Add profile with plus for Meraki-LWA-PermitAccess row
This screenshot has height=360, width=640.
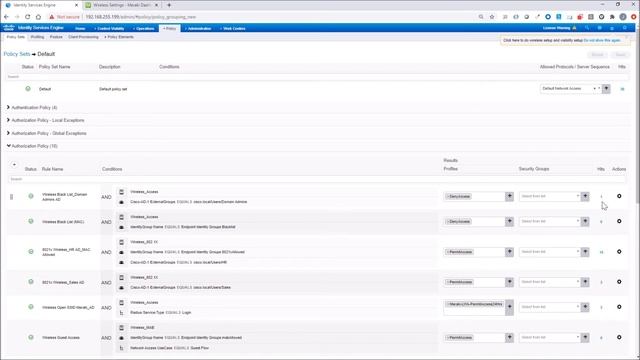(509, 307)
